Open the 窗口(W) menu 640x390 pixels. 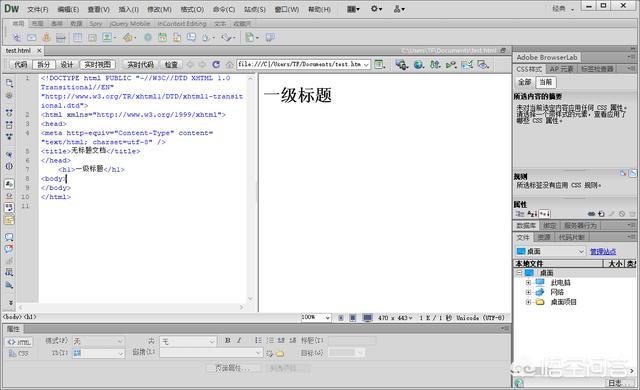point(287,9)
